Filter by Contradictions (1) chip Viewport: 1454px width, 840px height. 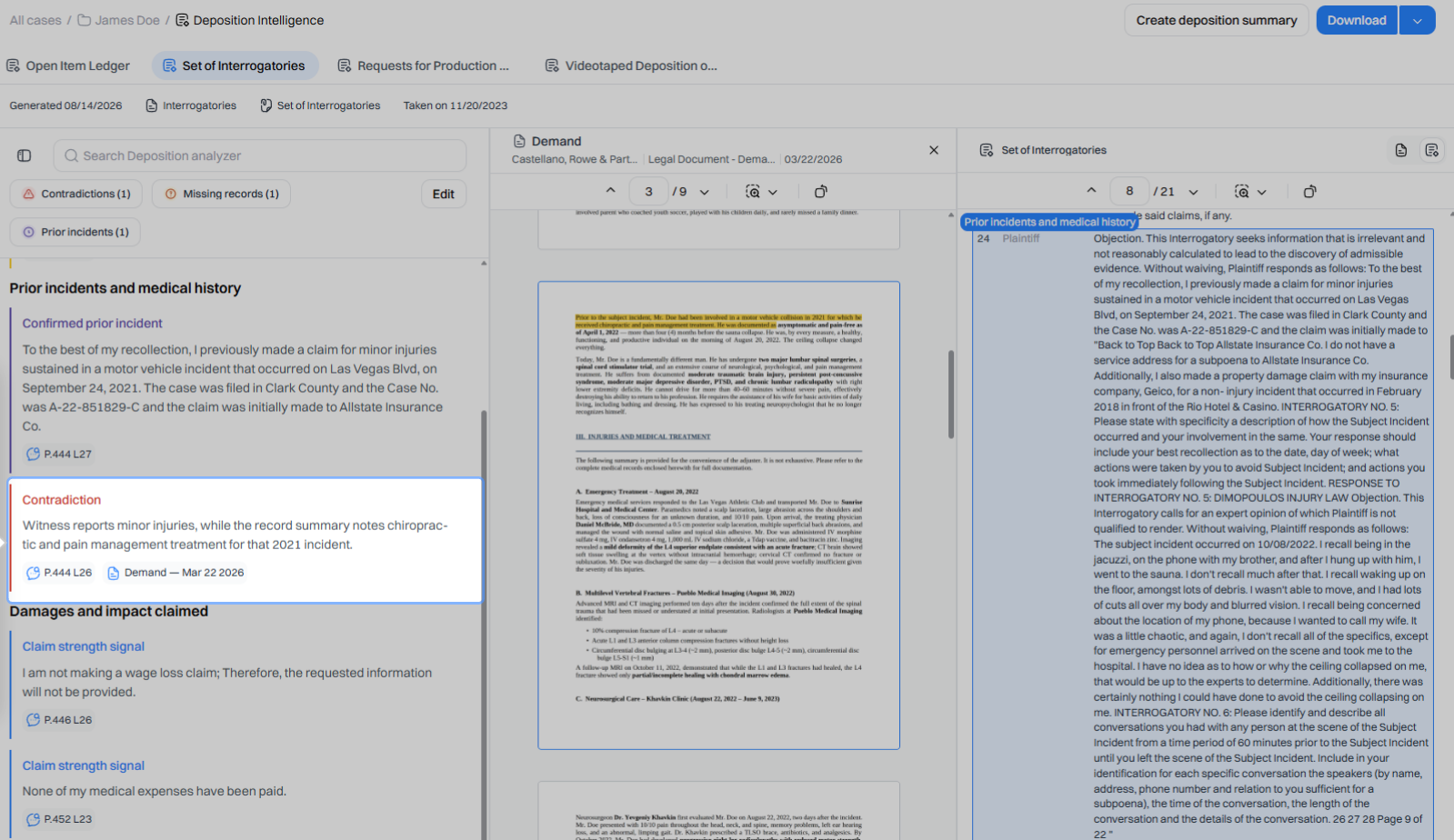[76, 194]
